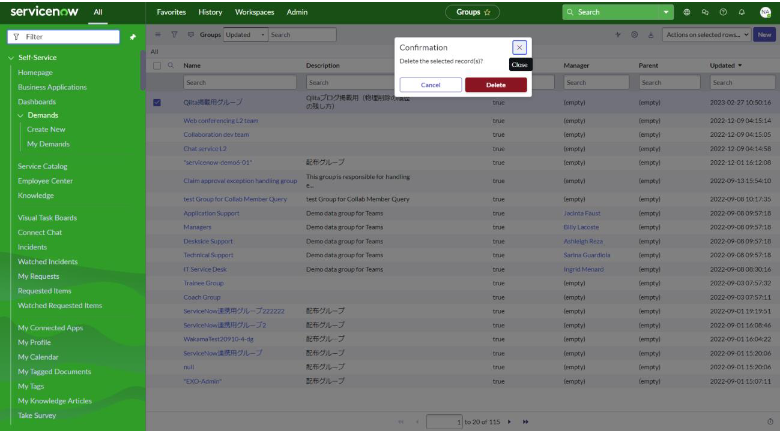
Task: Click the Name column search field
Action: (240, 83)
